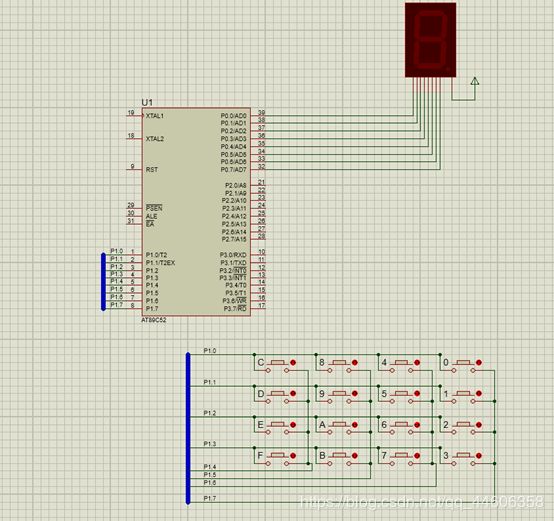The width and height of the screenshot is (554, 521).
Task: Toggle the red latch dot of button 3
Action: coord(479,456)
